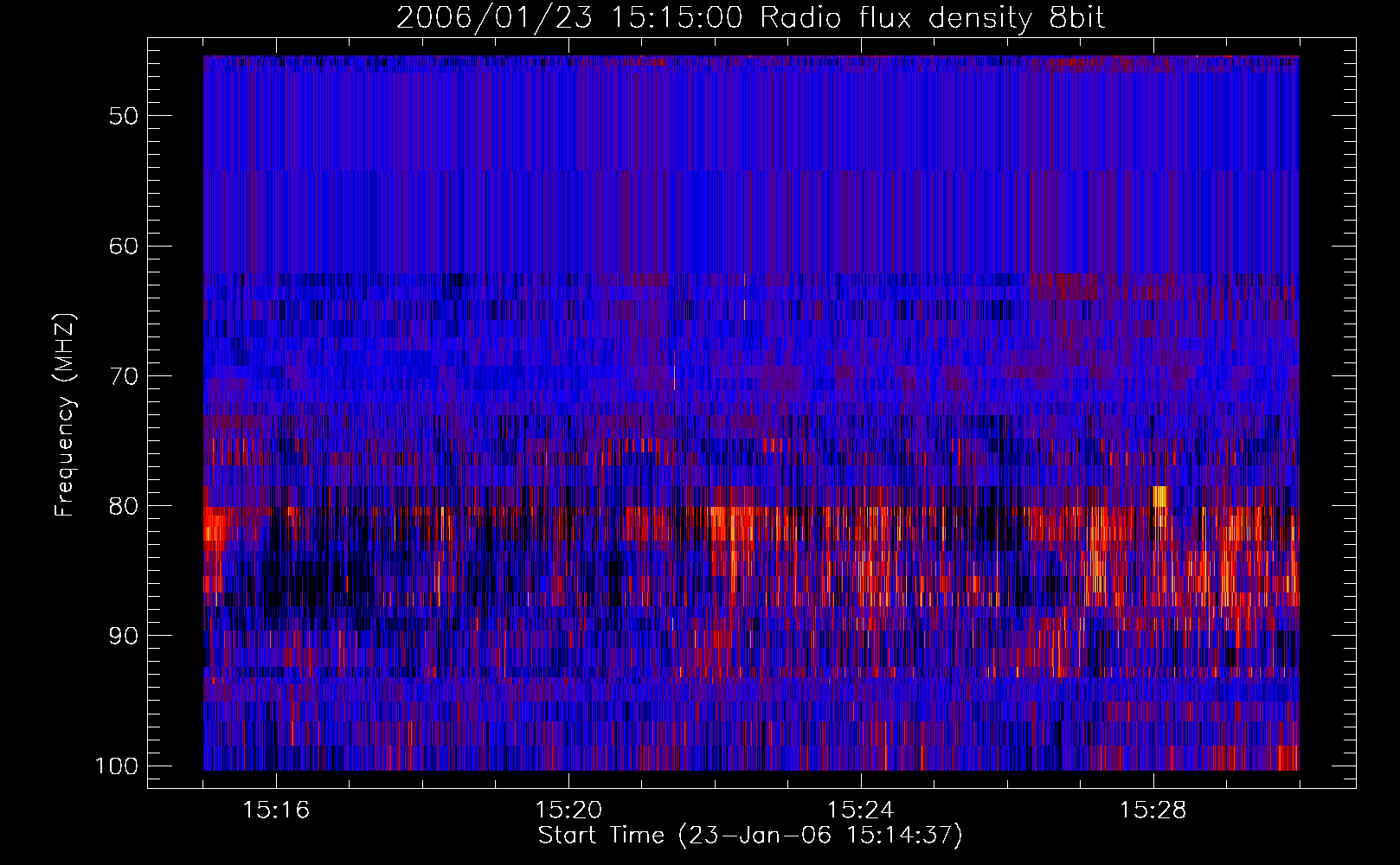Click the 15:16 time tick label
This screenshot has width=1400, height=865.
pyautogui.click(x=276, y=811)
